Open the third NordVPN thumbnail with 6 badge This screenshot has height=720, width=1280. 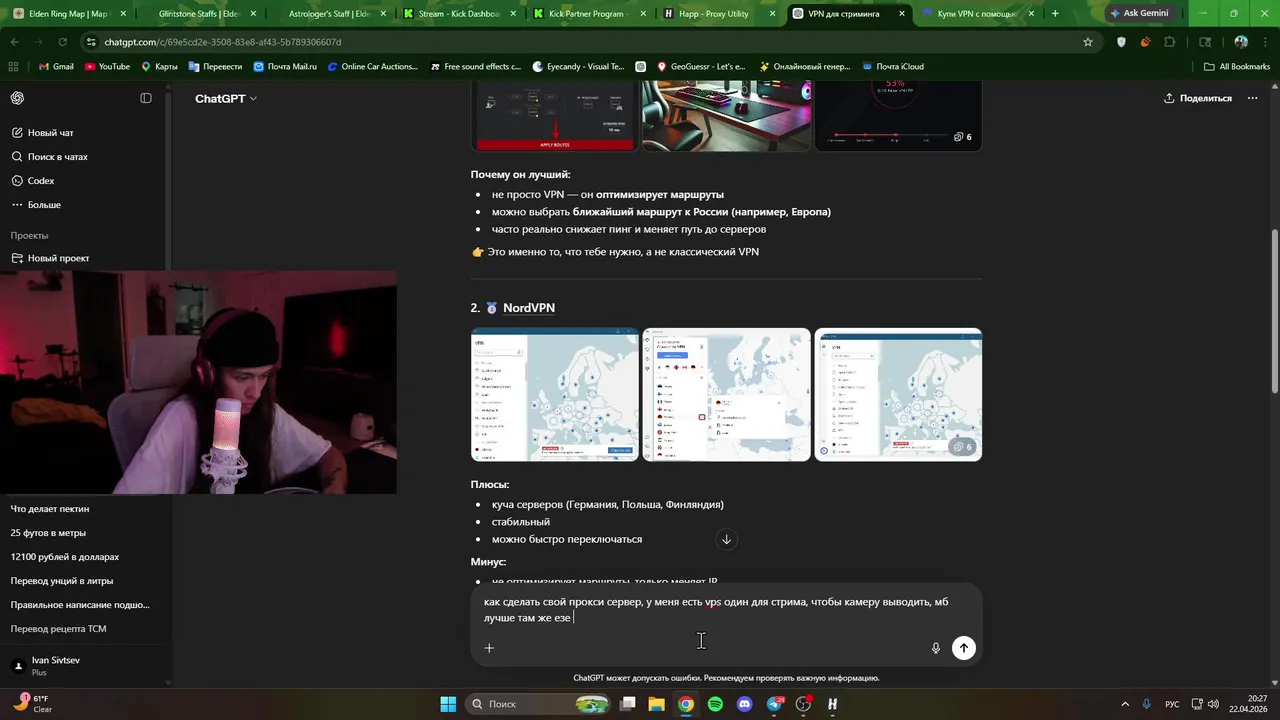click(898, 395)
